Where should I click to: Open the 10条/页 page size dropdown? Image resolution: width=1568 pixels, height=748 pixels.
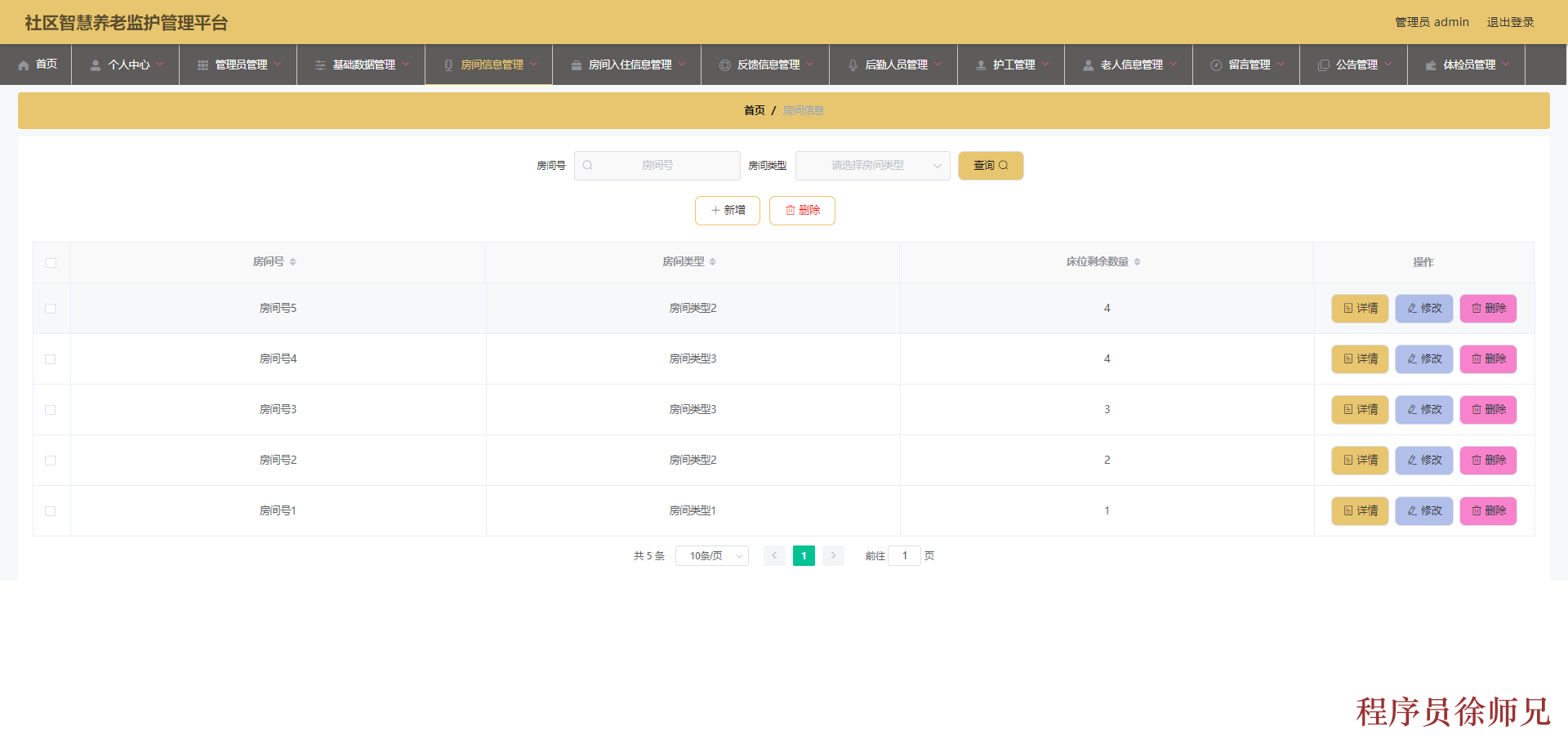click(x=712, y=556)
